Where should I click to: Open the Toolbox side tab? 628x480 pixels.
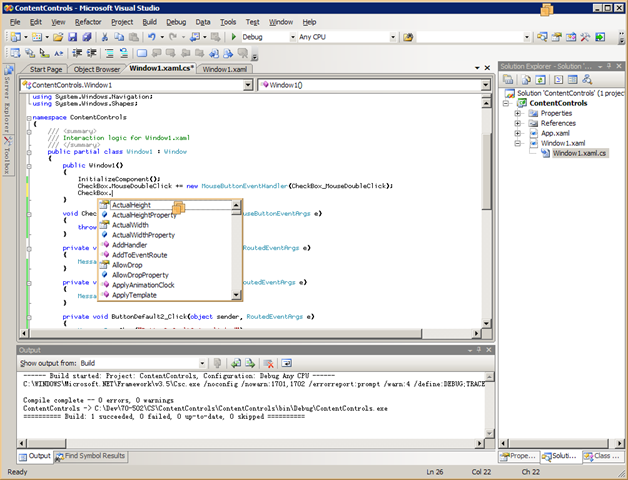point(7,156)
